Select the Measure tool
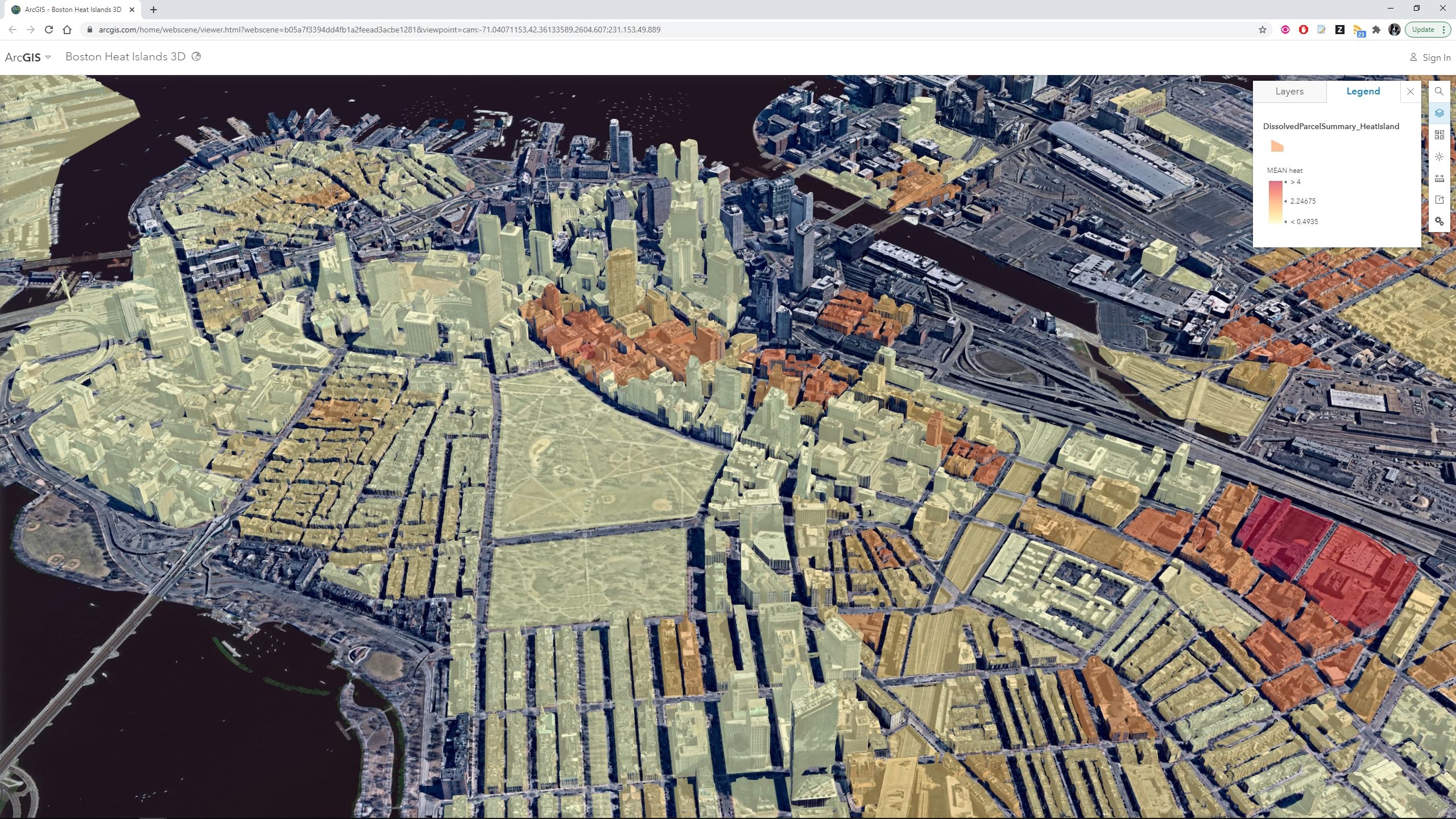Screen dimensions: 1456x819 coord(1440,178)
